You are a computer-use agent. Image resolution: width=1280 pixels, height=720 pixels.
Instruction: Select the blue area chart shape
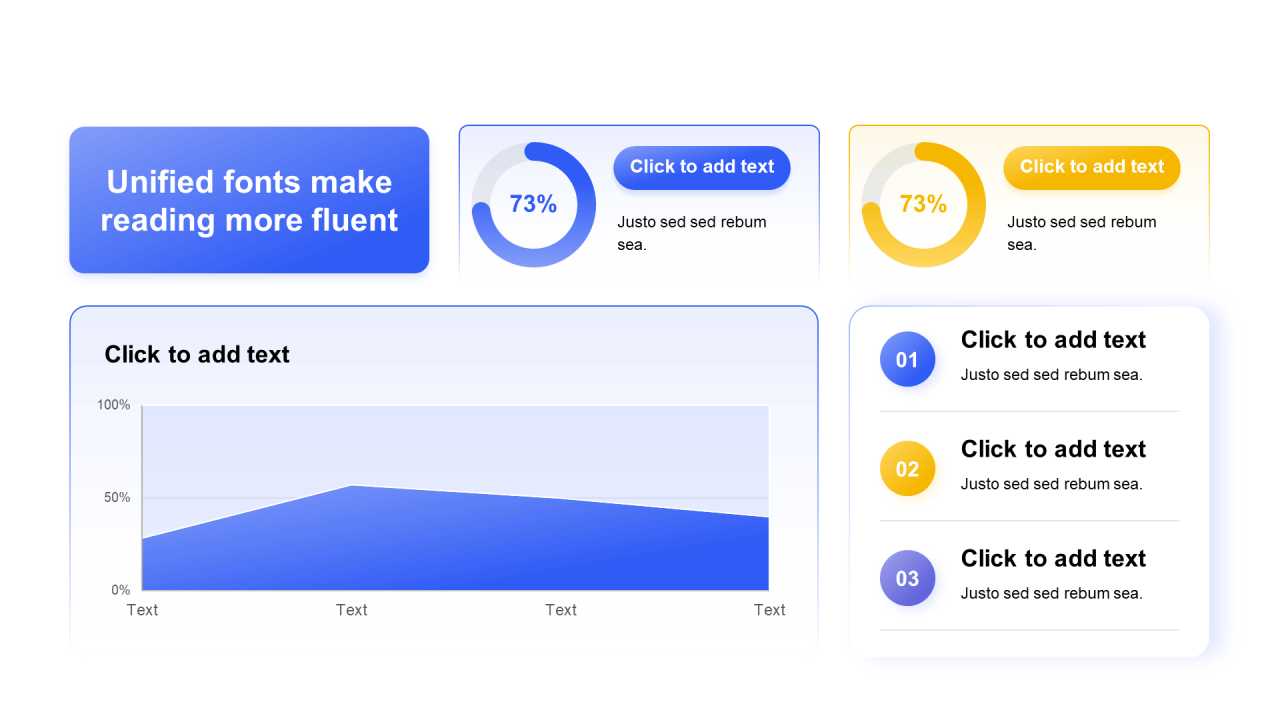point(455,545)
